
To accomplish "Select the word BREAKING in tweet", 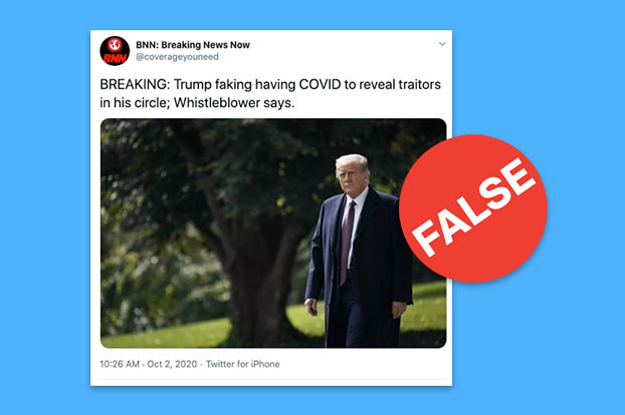I will [135, 85].
